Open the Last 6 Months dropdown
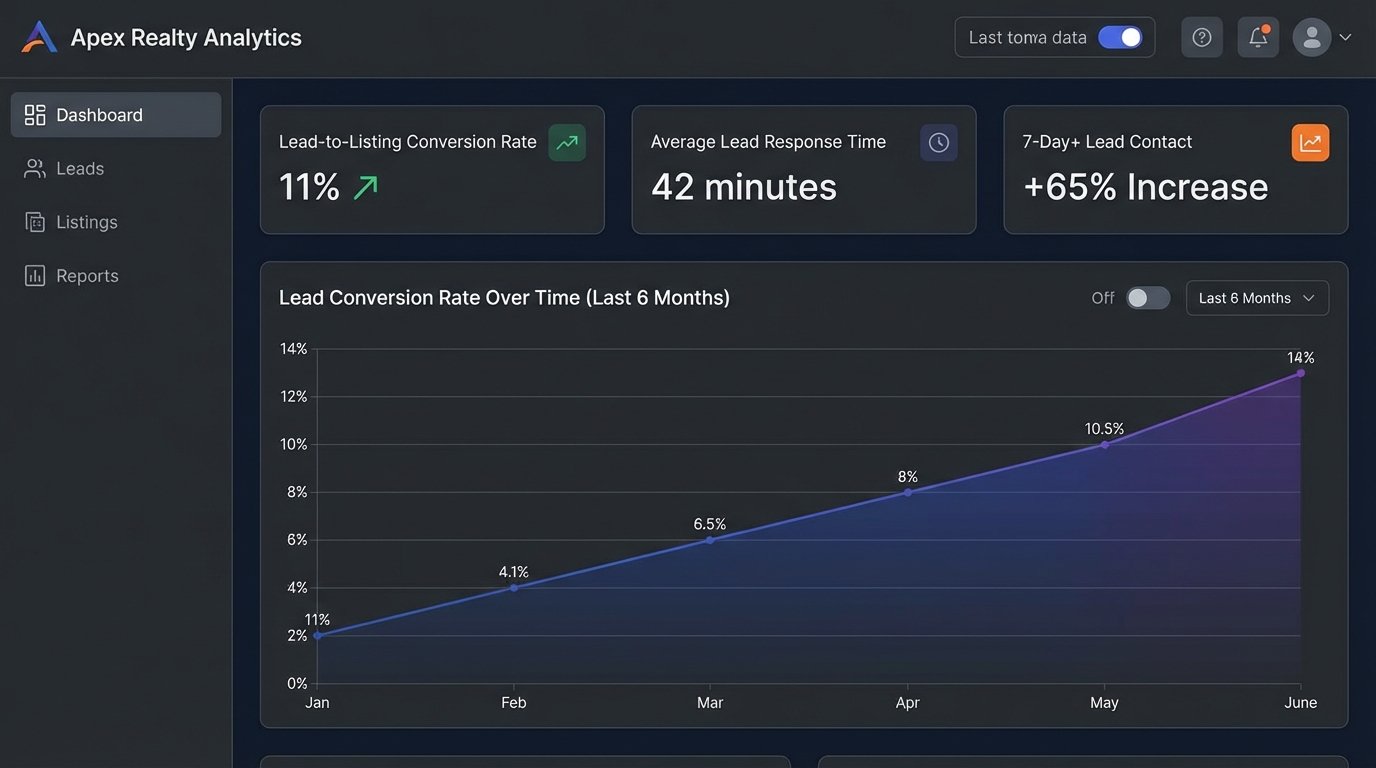This screenshot has height=768, width=1376. (1257, 297)
